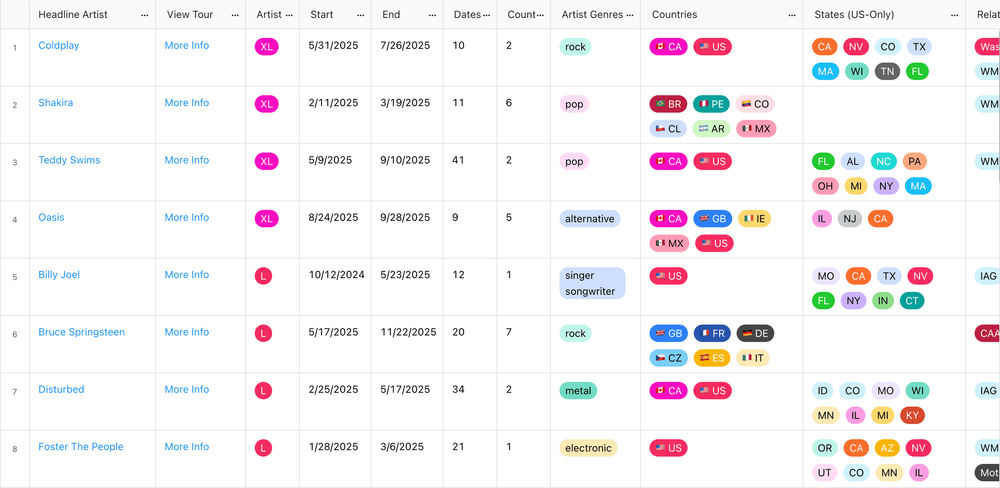Viewport: 1000px width, 488px height.
Task: Click the CL country tag in Shakira row
Action: pyautogui.click(x=668, y=128)
